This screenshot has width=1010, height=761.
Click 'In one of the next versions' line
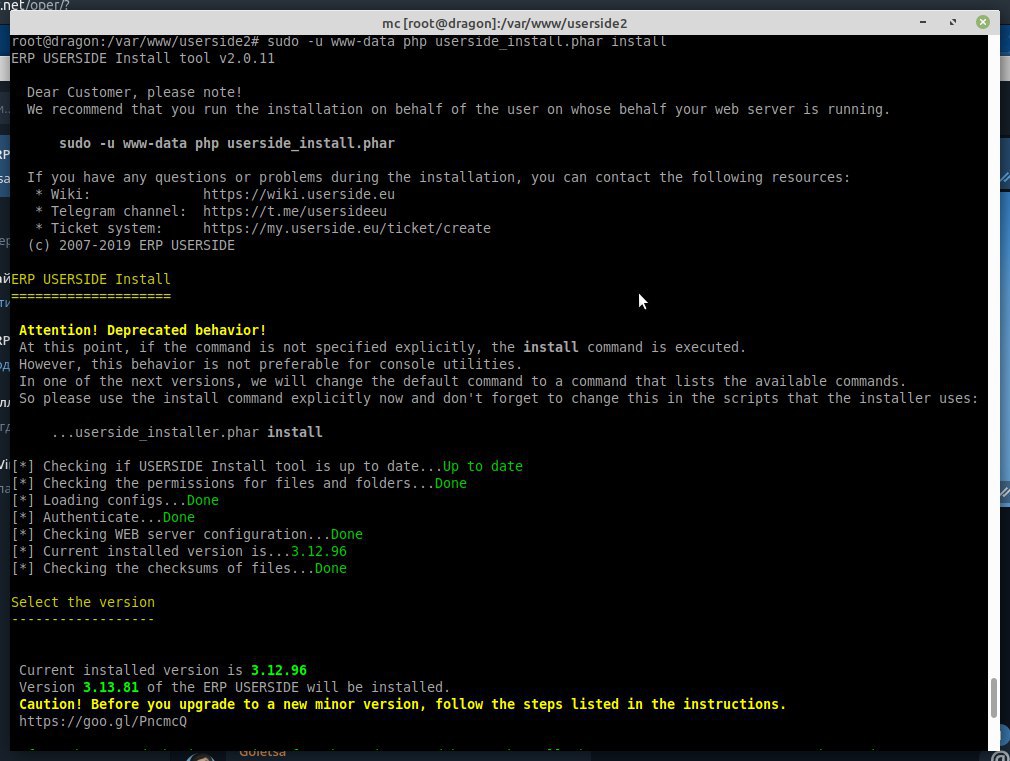[x=462, y=381]
